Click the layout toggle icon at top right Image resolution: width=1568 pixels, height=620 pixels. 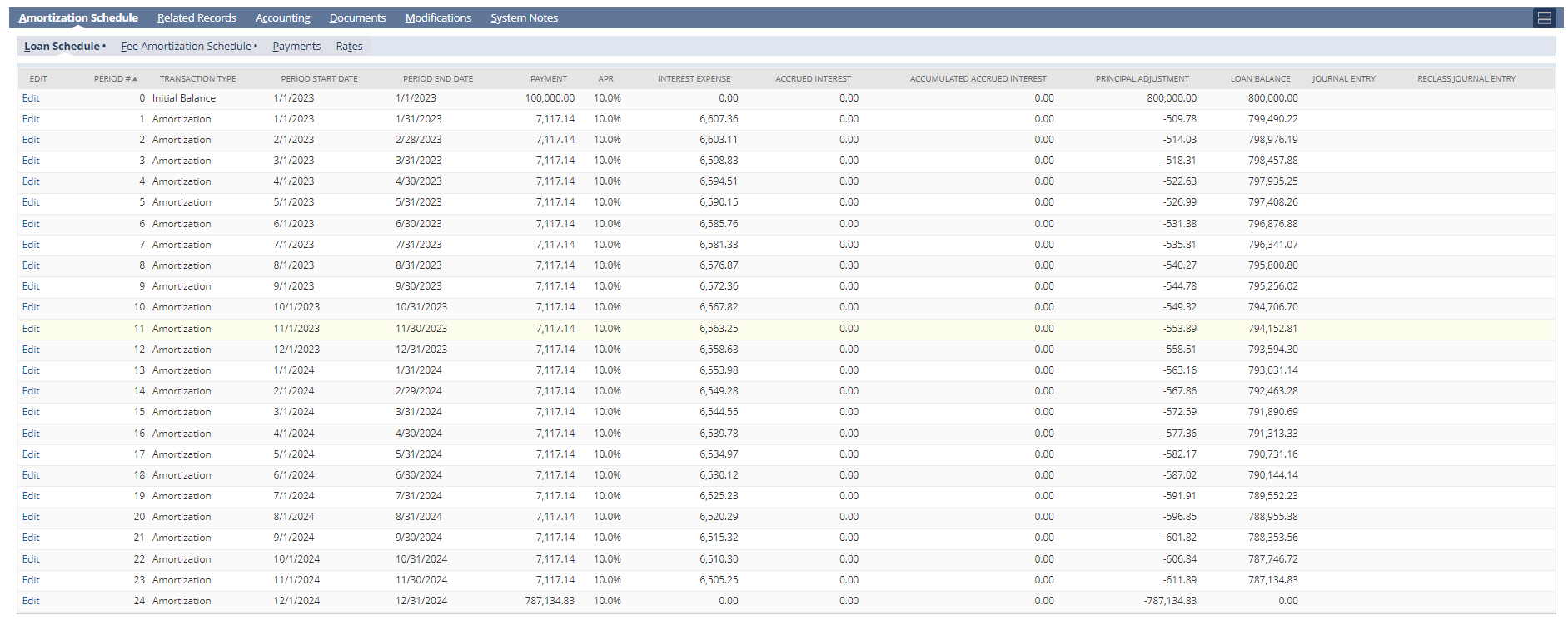(x=1544, y=18)
